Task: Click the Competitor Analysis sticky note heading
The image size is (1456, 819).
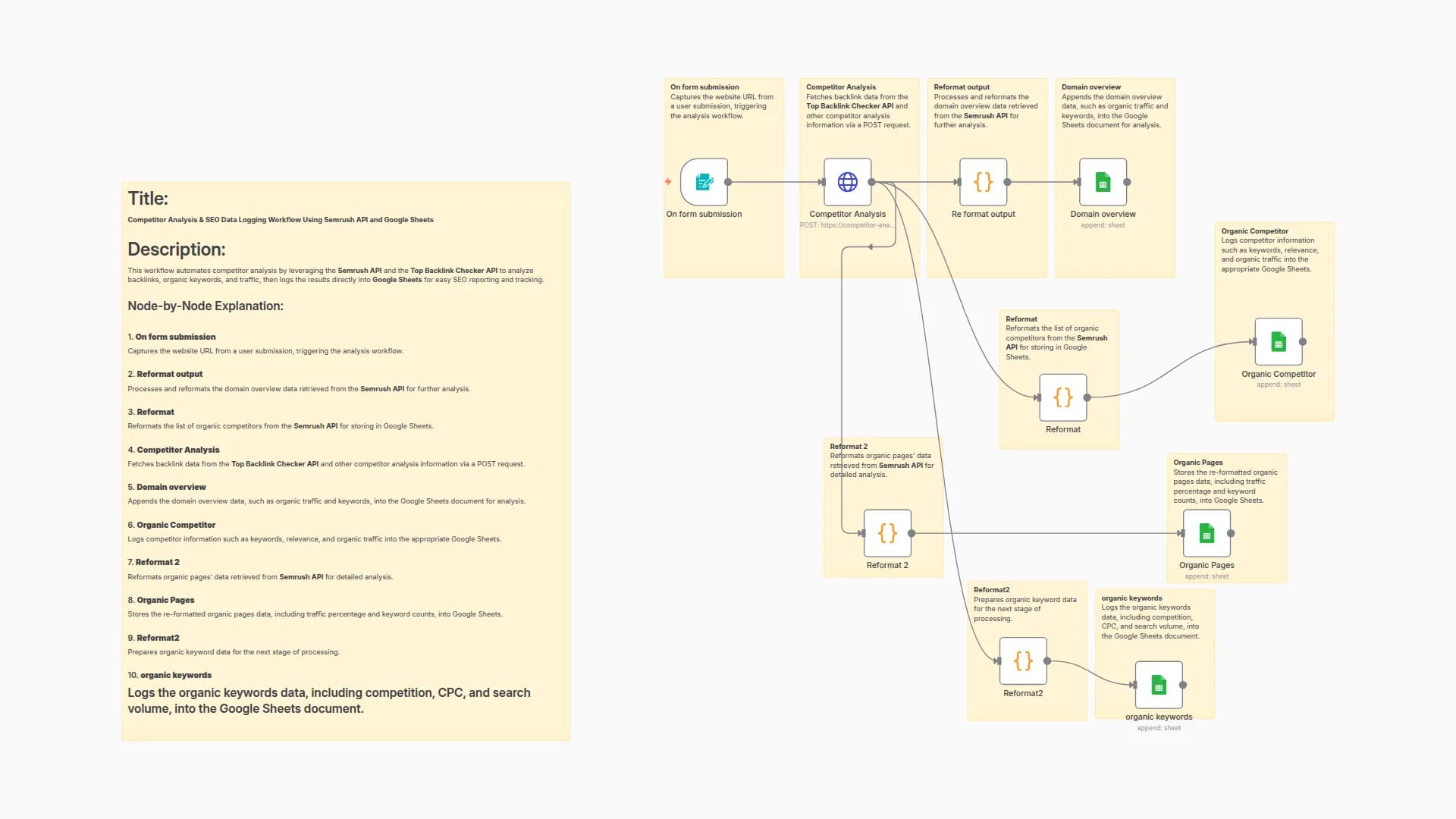Action: [840, 87]
